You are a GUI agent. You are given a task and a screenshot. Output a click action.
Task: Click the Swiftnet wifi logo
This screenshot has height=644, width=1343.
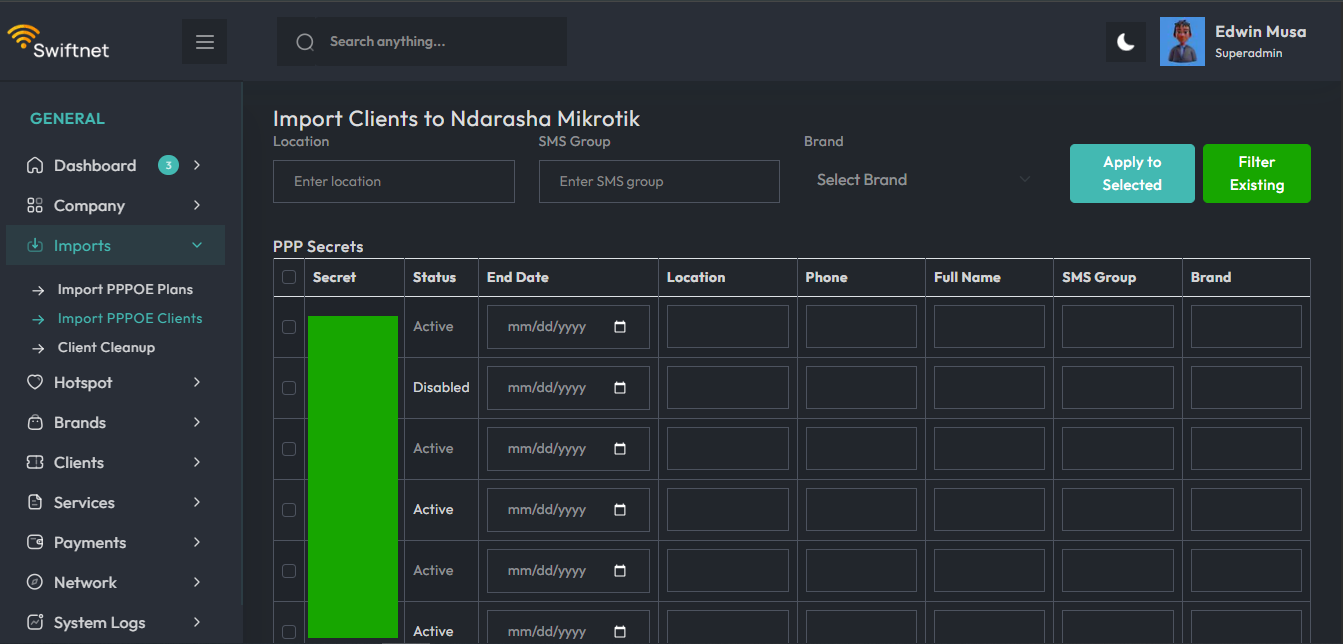[x=21, y=37]
